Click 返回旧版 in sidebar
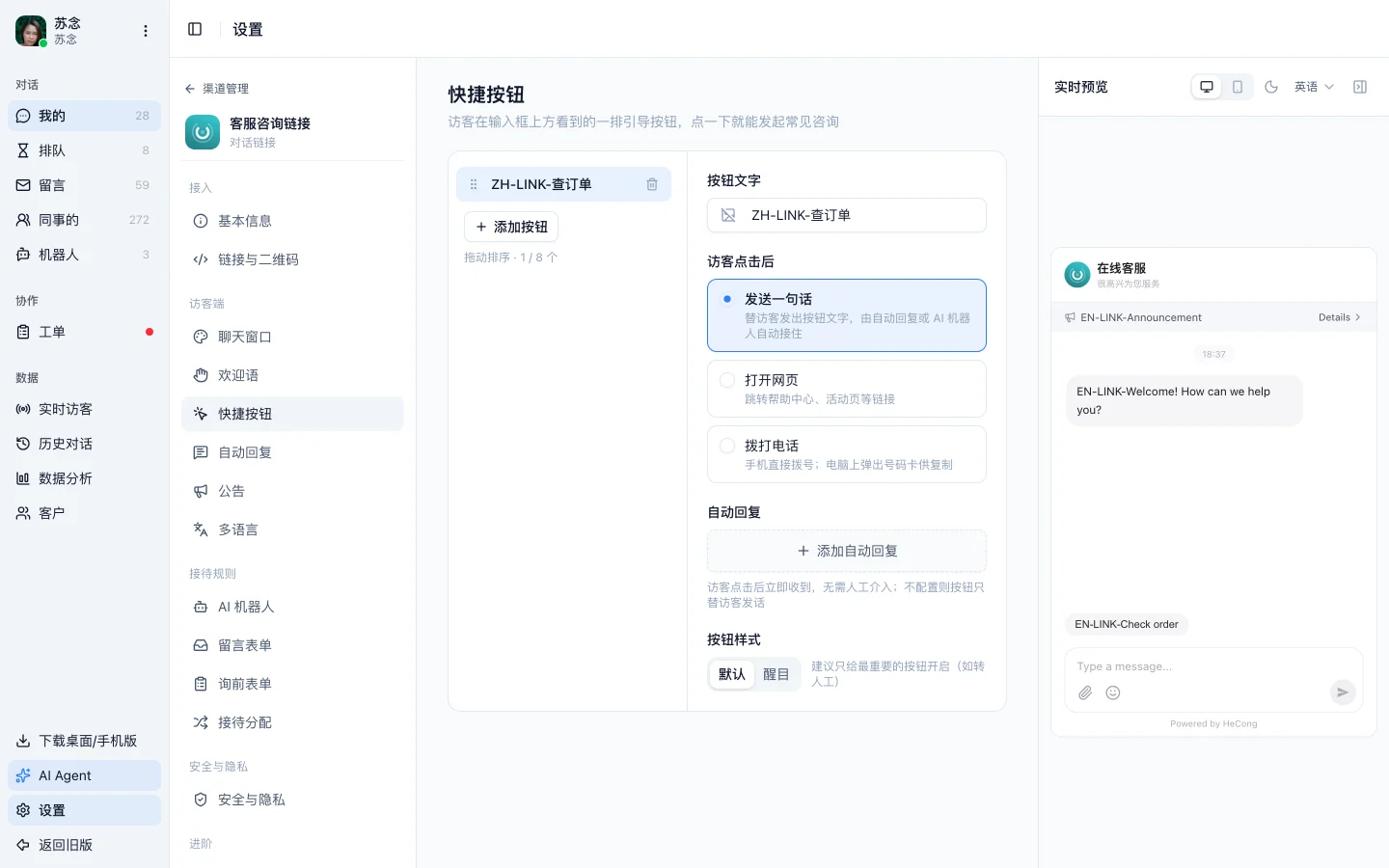The height and width of the screenshot is (868, 1389). tap(84, 845)
